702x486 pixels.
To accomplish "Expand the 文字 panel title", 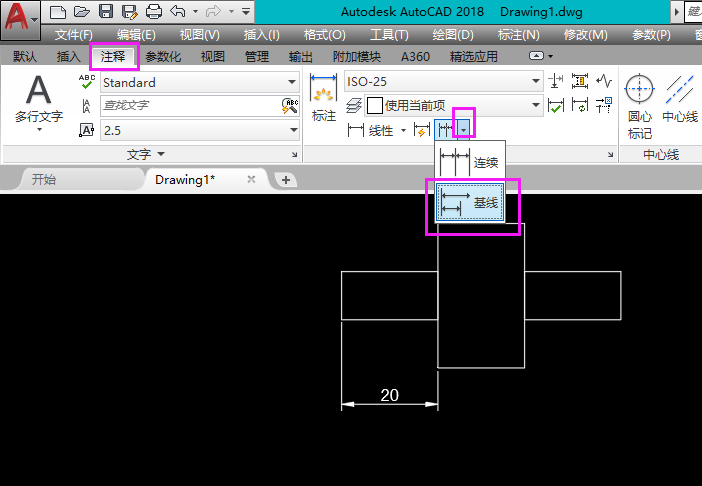I will click(x=146, y=154).
